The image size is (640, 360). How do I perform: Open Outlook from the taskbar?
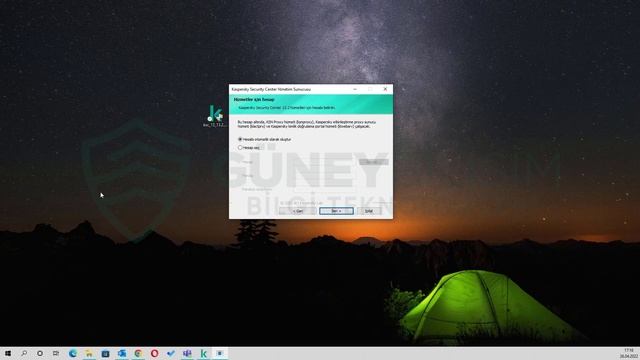click(122, 353)
